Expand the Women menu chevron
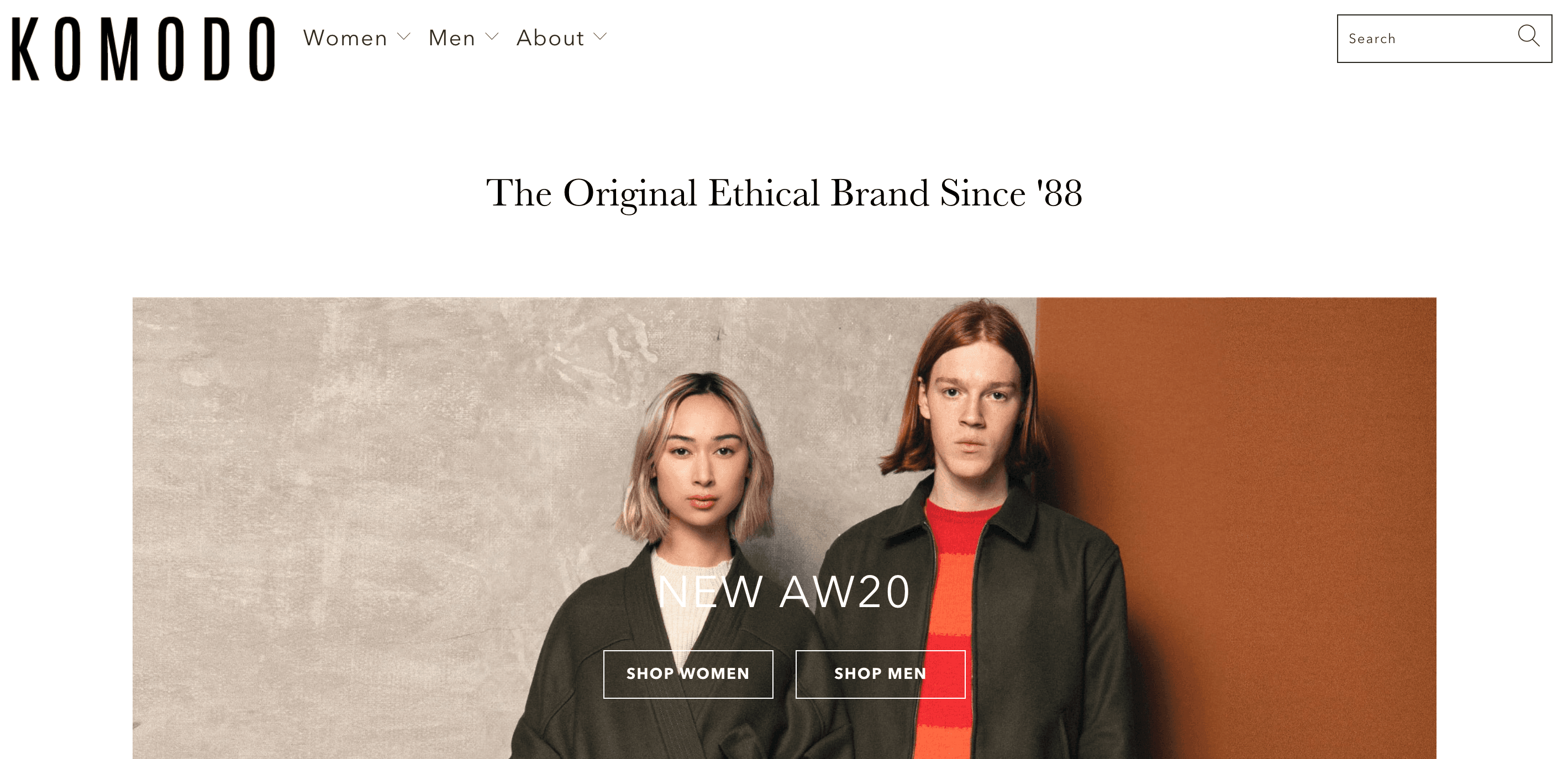 pos(403,36)
